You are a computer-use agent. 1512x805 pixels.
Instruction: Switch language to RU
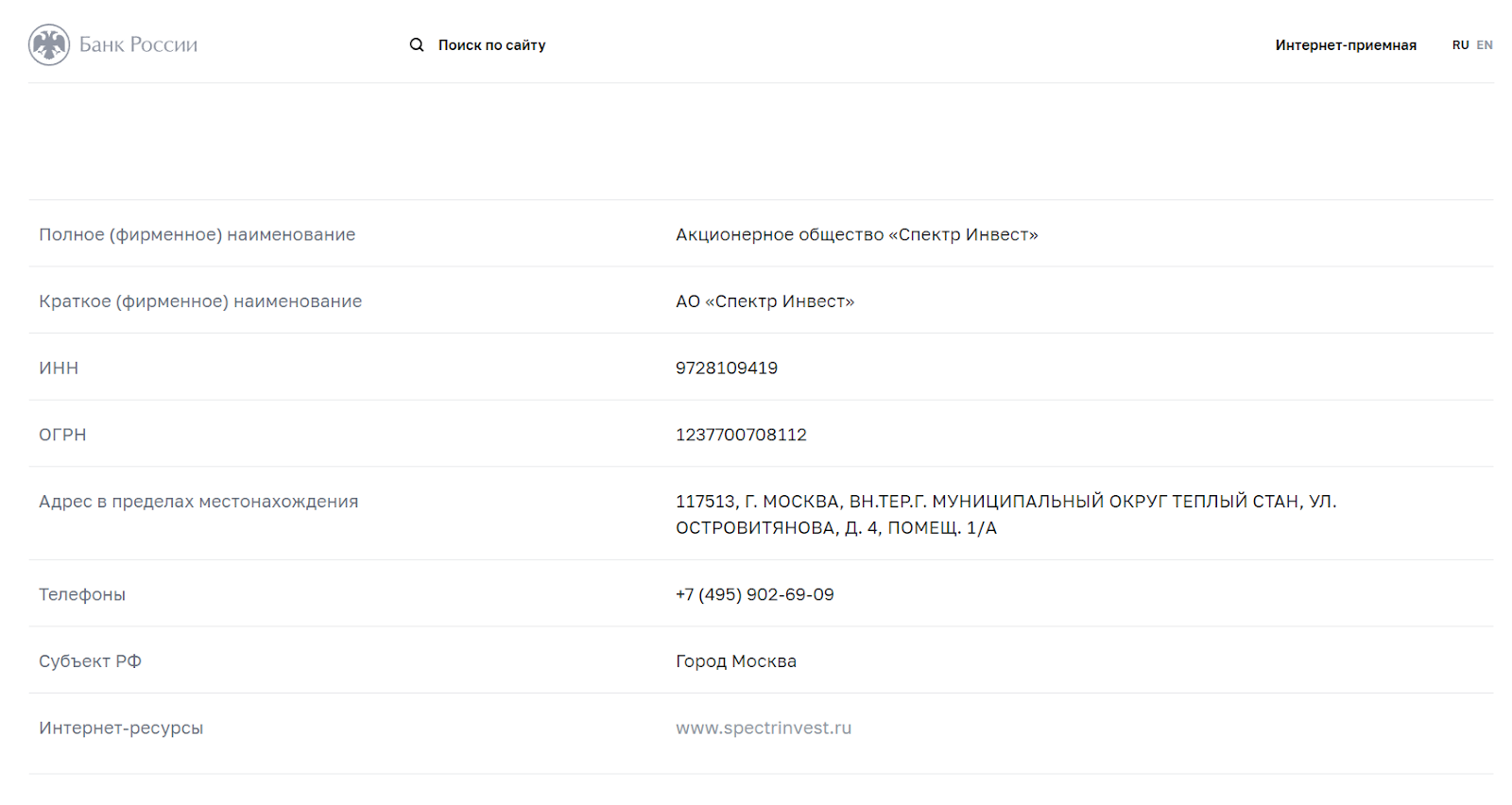click(1460, 45)
